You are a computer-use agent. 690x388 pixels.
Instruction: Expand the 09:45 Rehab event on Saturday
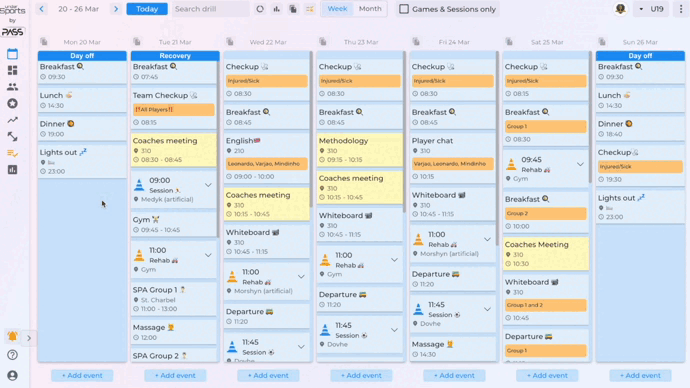pos(580,165)
